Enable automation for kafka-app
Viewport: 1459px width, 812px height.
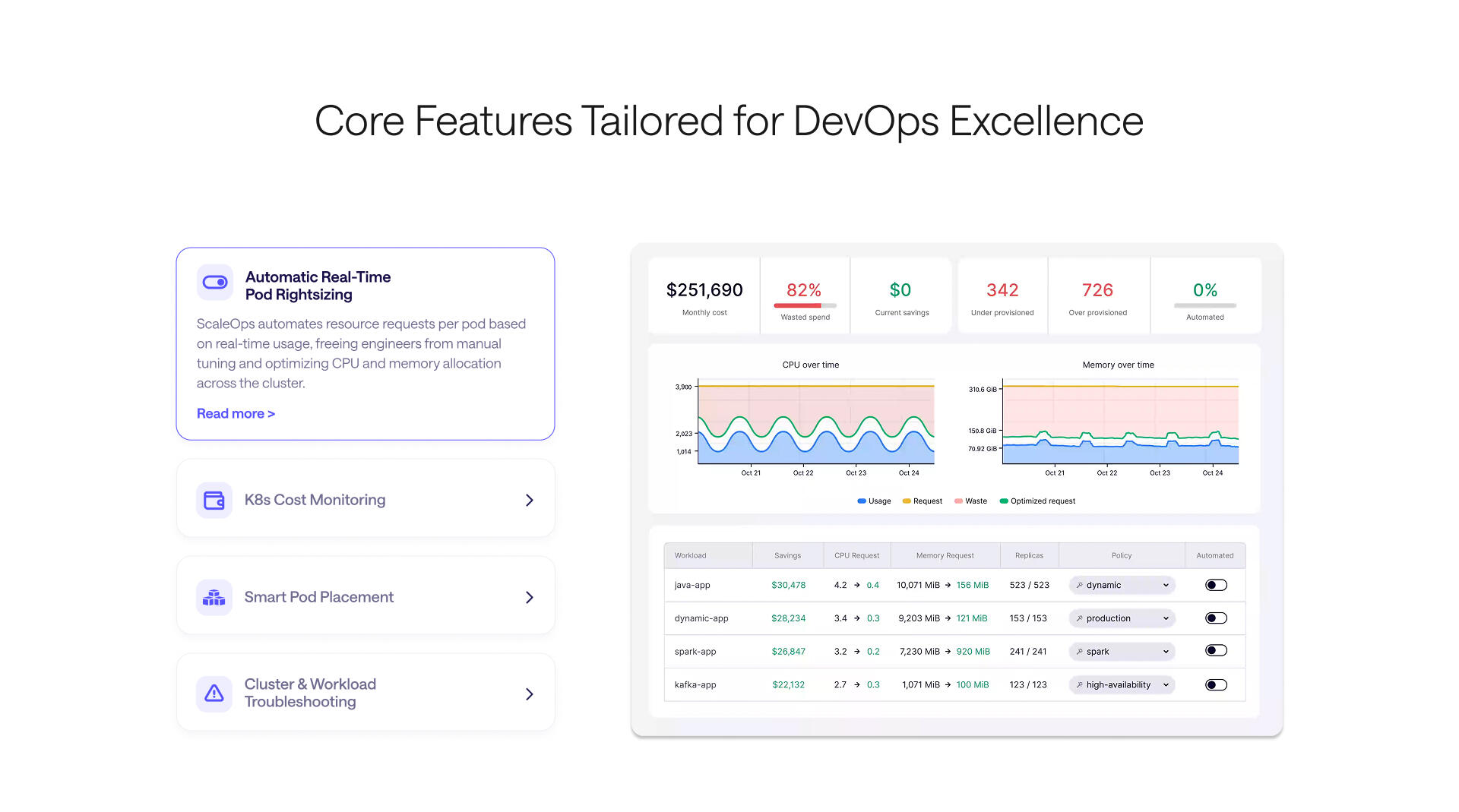[x=1216, y=685]
